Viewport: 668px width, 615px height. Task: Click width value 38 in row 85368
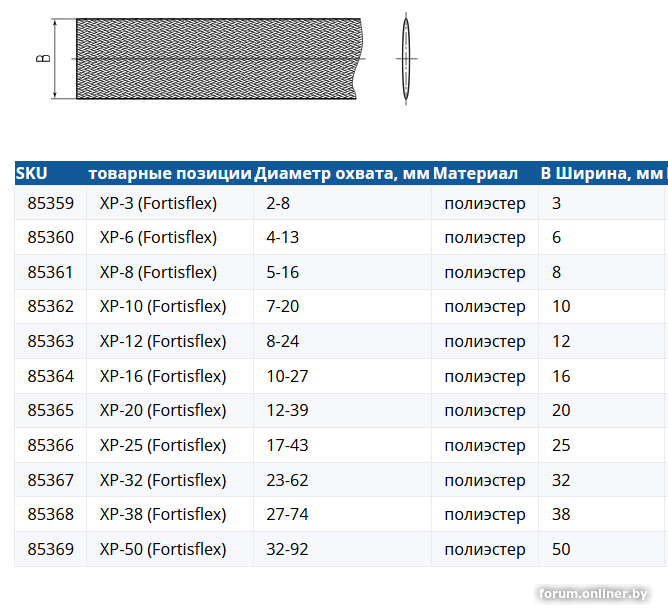coord(561,514)
